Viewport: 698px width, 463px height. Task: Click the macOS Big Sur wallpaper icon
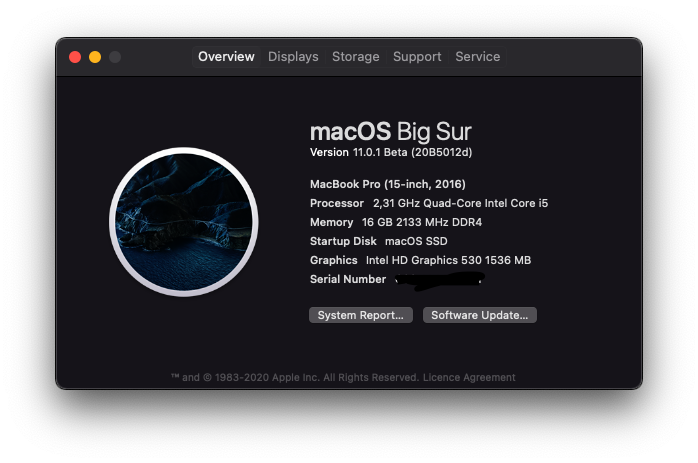click(x=184, y=222)
